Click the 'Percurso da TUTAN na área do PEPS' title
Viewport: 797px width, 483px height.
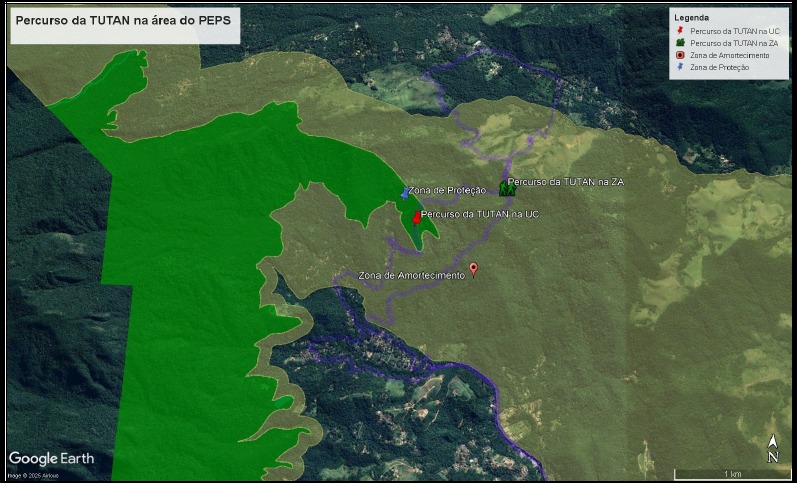(124, 21)
